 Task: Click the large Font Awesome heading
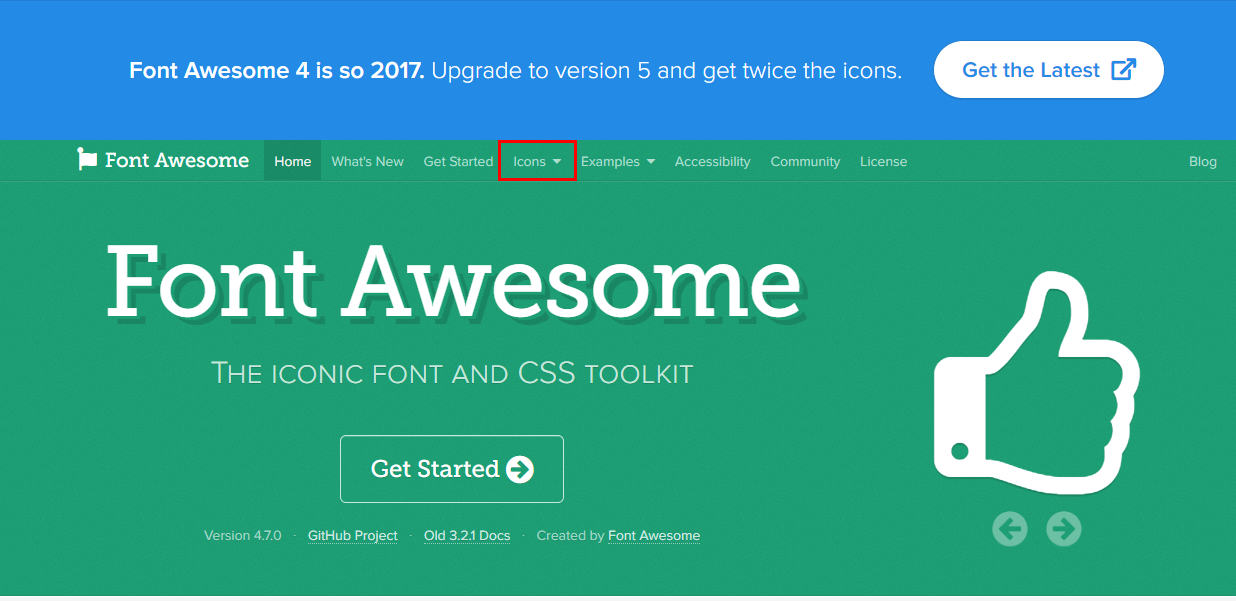pyautogui.click(x=454, y=281)
